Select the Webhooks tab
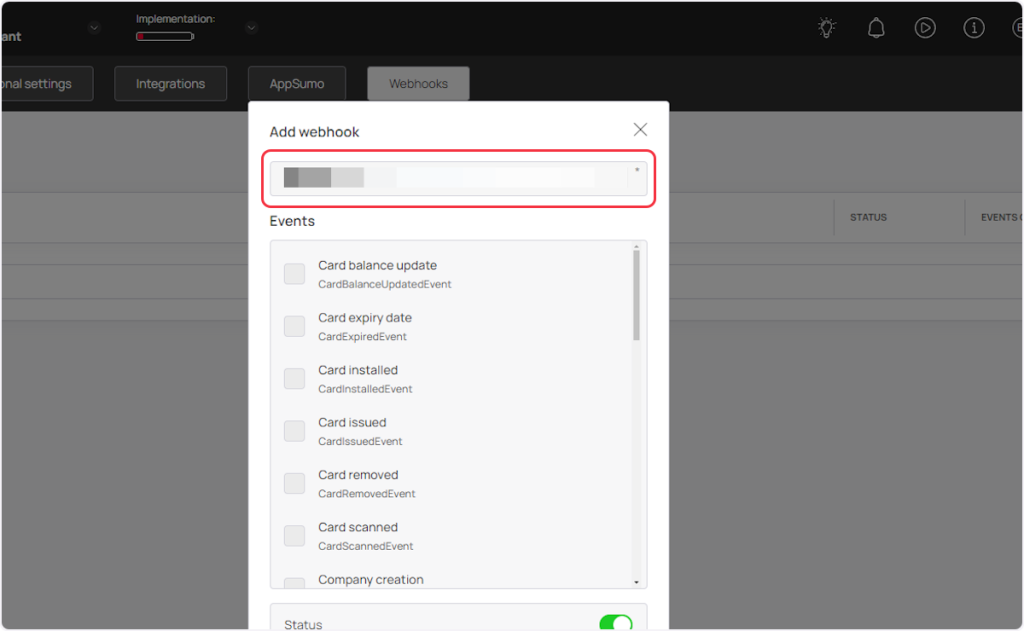1024x631 pixels. click(418, 84)
